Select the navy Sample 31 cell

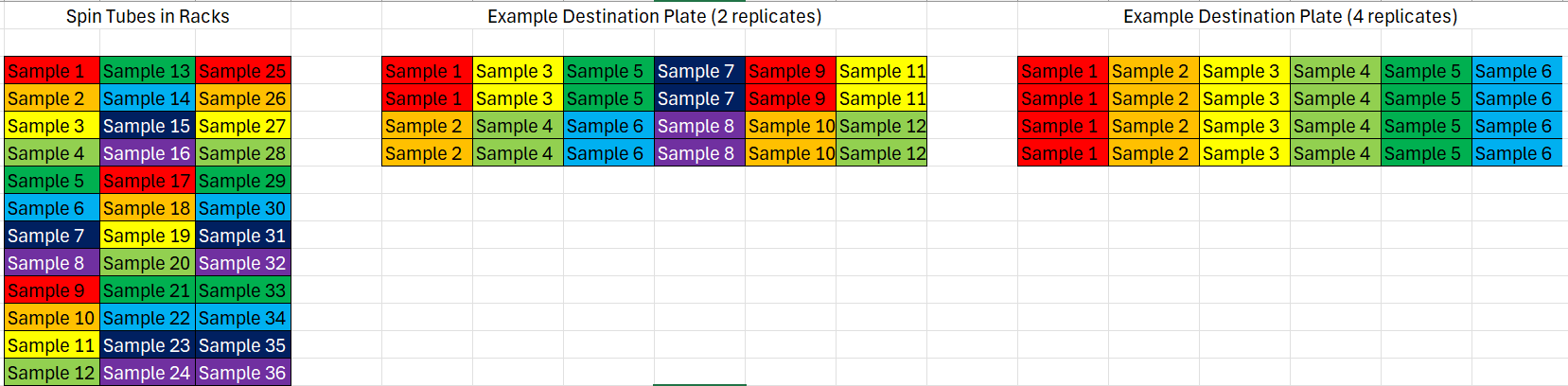[242, 236]
